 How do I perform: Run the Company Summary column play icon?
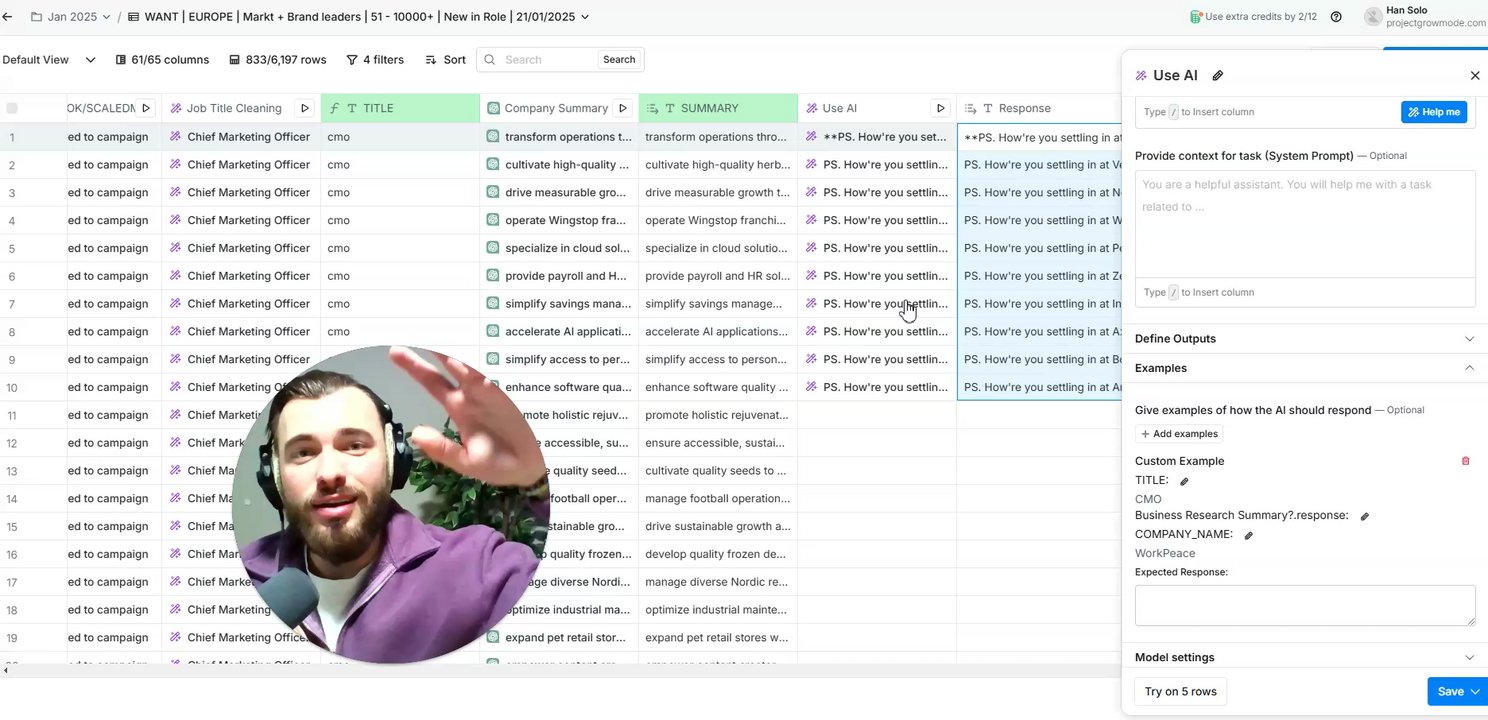pos(623,108)
